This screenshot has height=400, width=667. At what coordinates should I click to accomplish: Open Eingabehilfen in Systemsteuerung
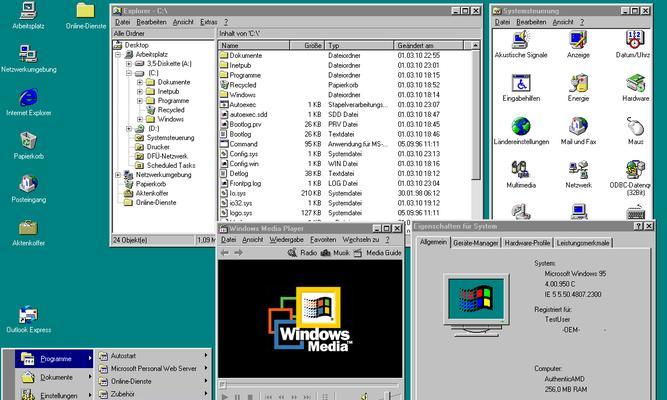point(521,88)
